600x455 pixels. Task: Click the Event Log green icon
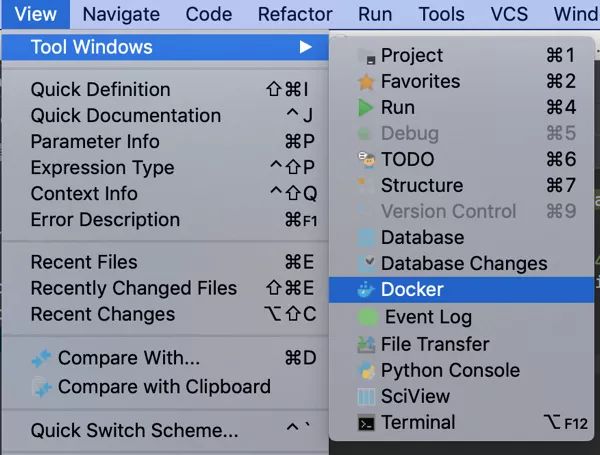click(x=367, y=317)
